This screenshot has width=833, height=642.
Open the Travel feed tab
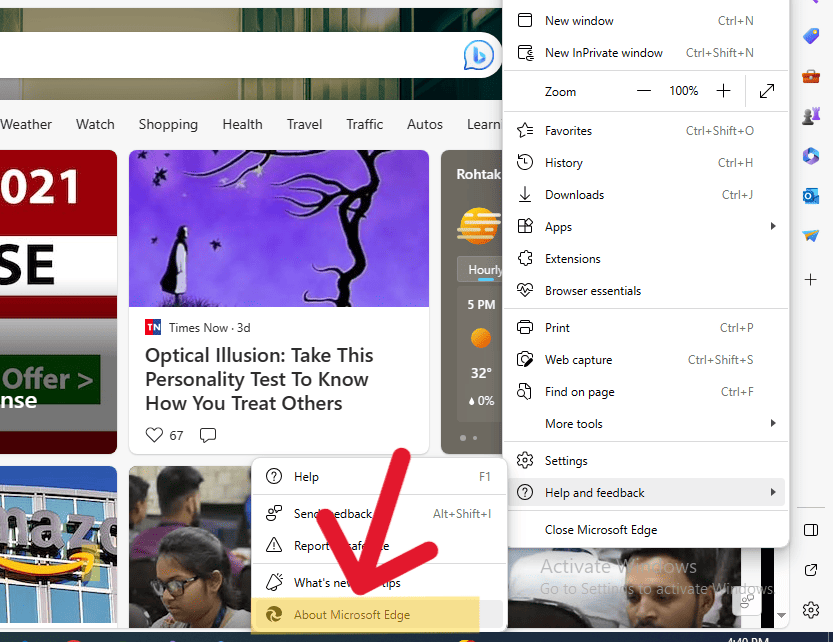point(304,124)
